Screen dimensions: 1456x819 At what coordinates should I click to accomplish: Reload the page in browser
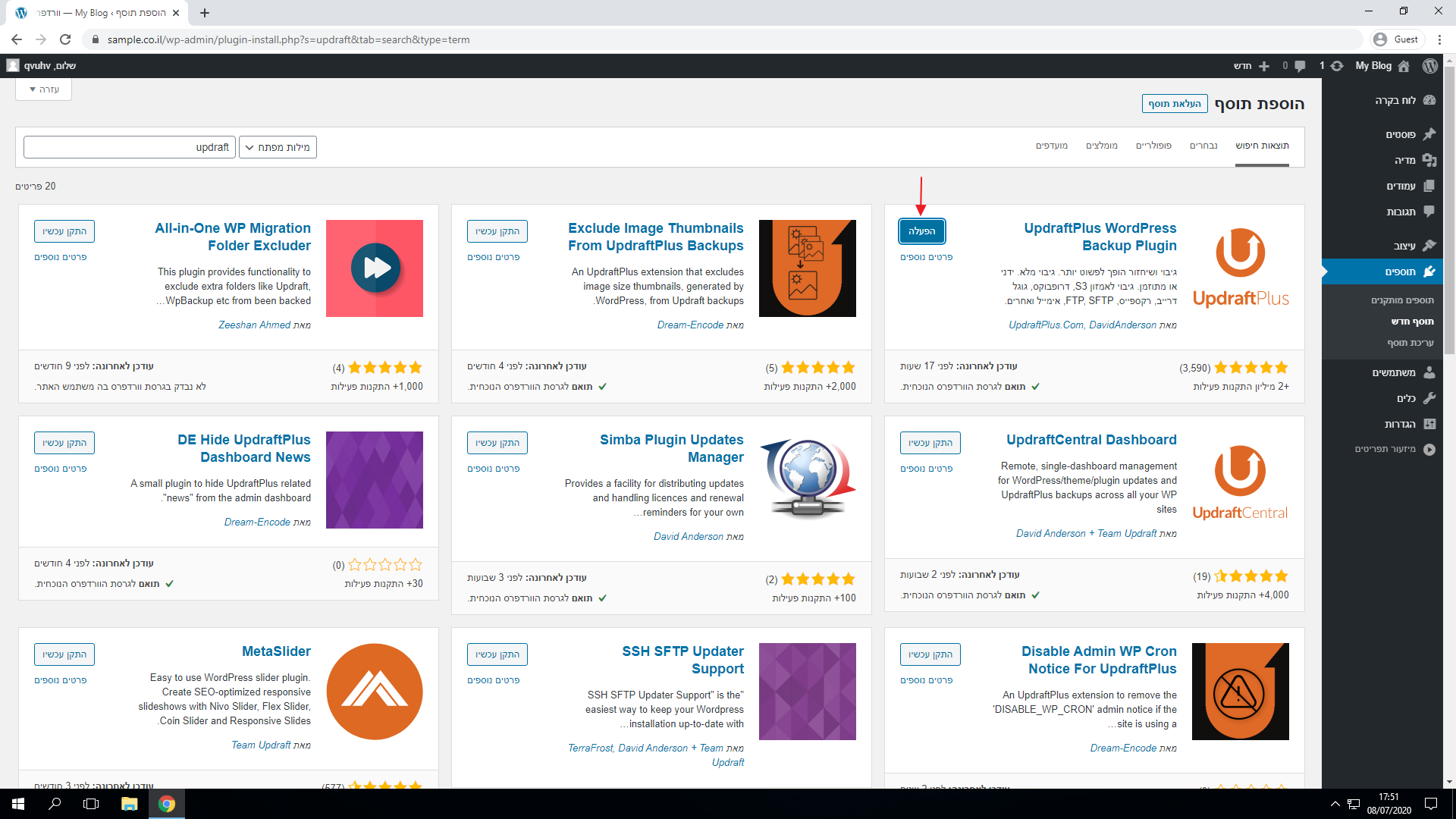[65, 39]
